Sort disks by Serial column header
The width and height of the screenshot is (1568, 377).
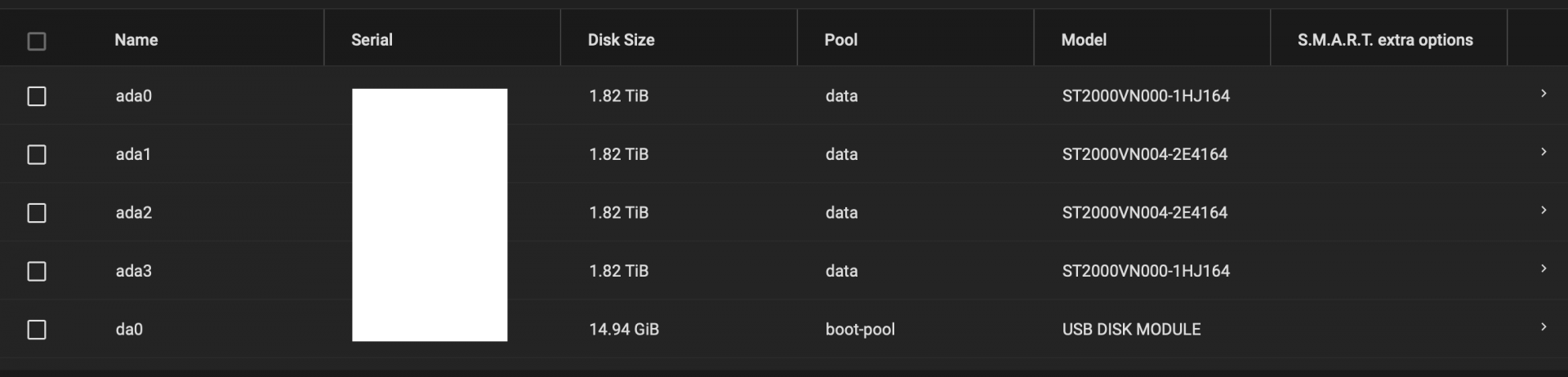coord(372,40)
